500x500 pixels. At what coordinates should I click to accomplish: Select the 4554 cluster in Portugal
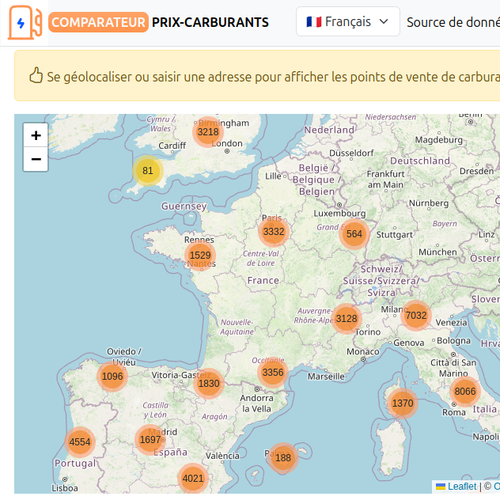(x=80, y=442)
